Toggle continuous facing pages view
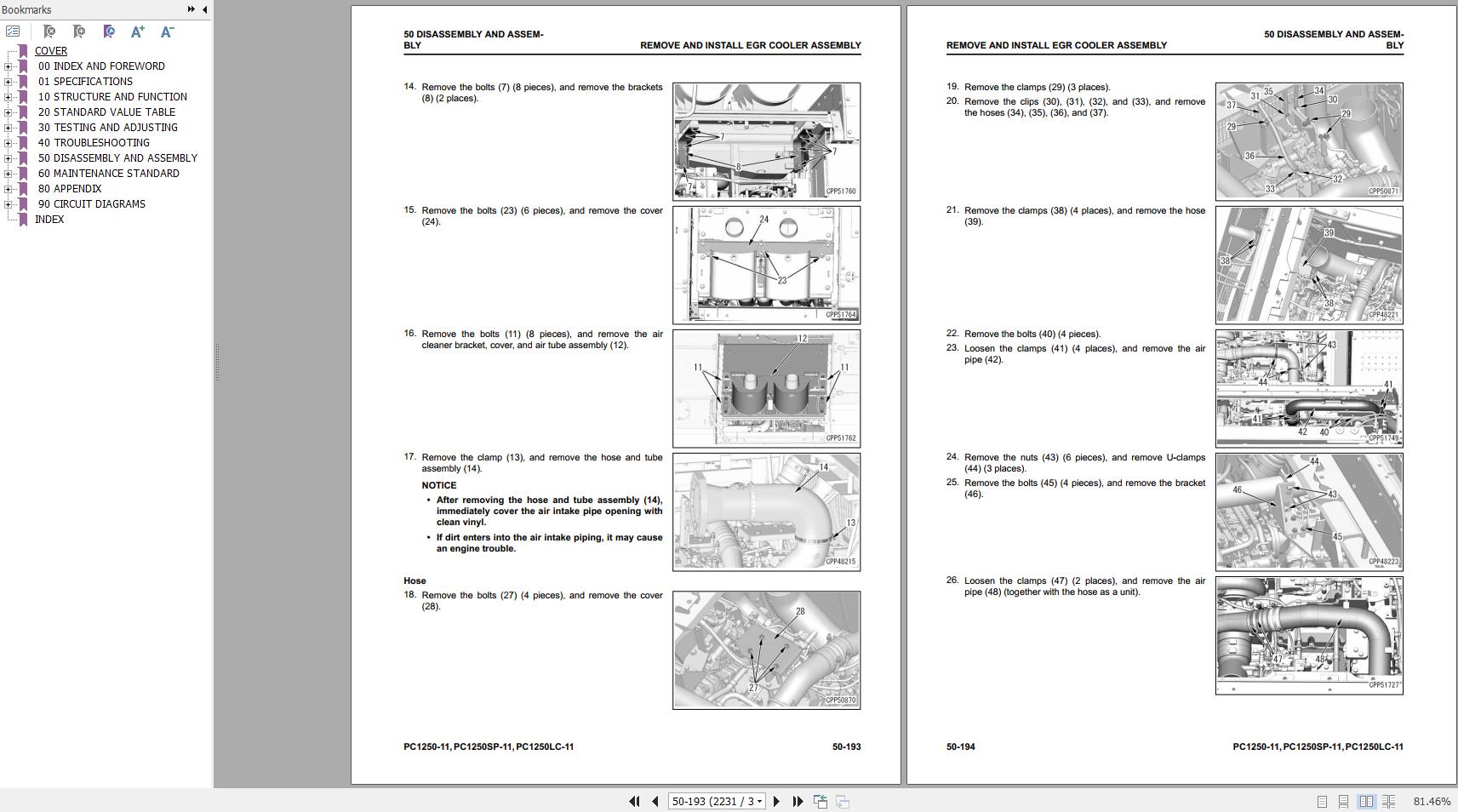The height and width of the screenshot is (812, 1458). point(1388,801)
